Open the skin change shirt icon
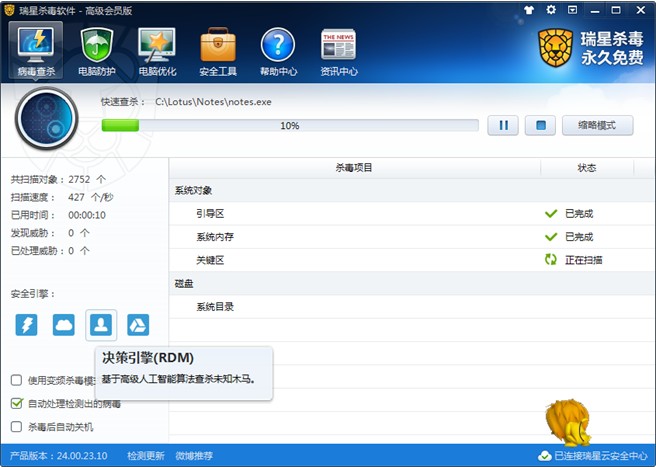 [x=529, y=9]
